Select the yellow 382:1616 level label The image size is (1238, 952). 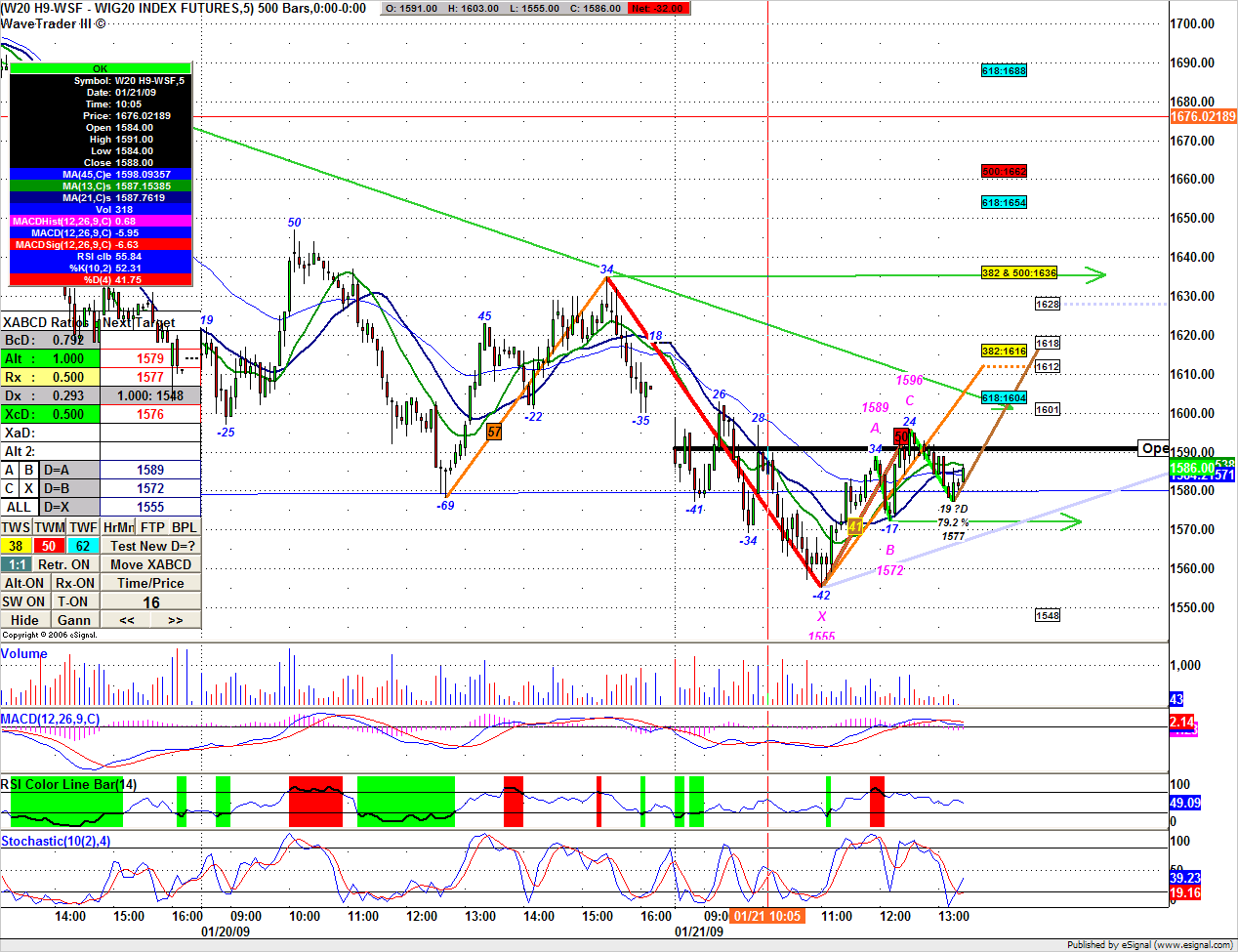click(x=1004, y=351)
